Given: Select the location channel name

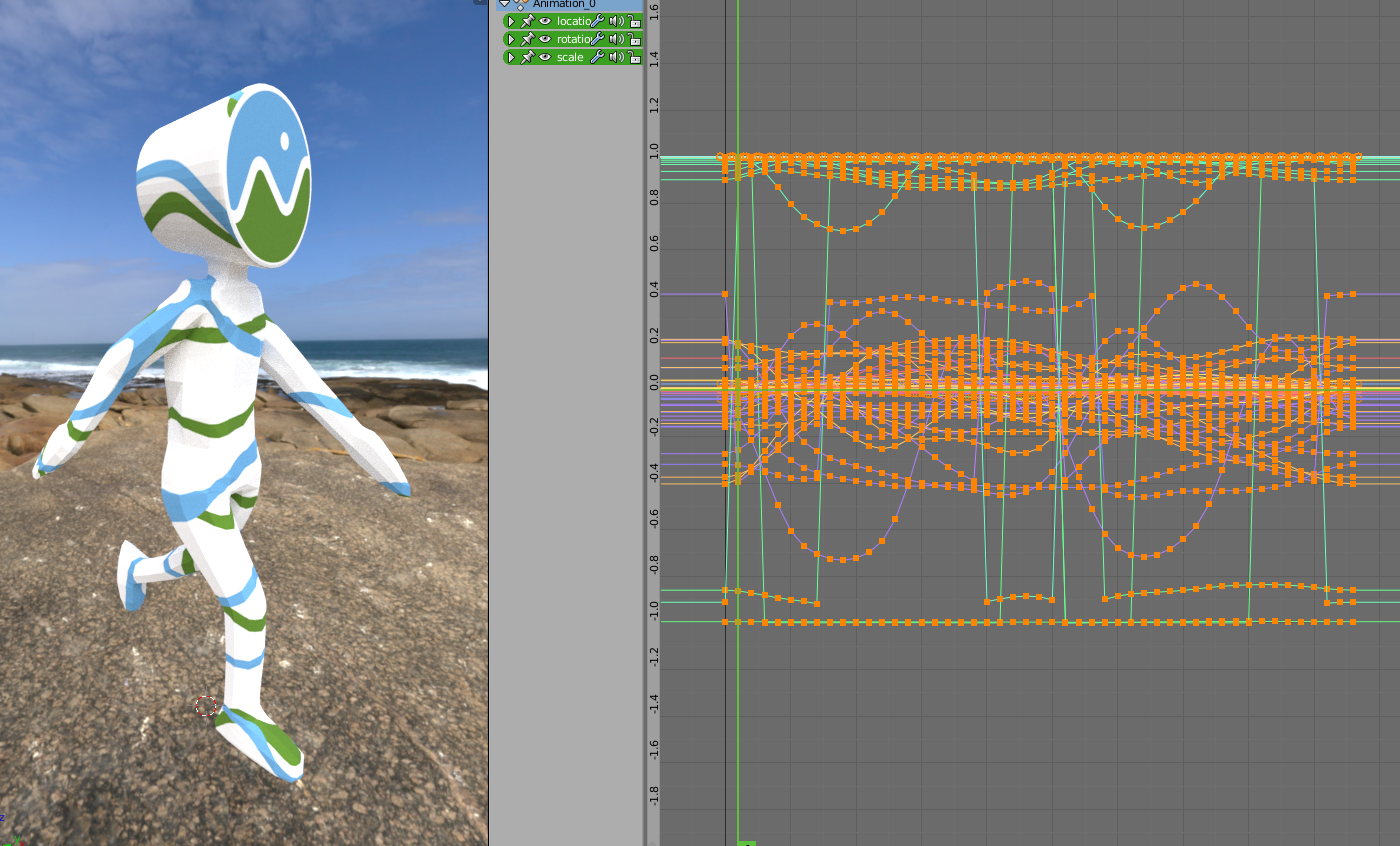Looking at the screenshot, I should 573,21.
